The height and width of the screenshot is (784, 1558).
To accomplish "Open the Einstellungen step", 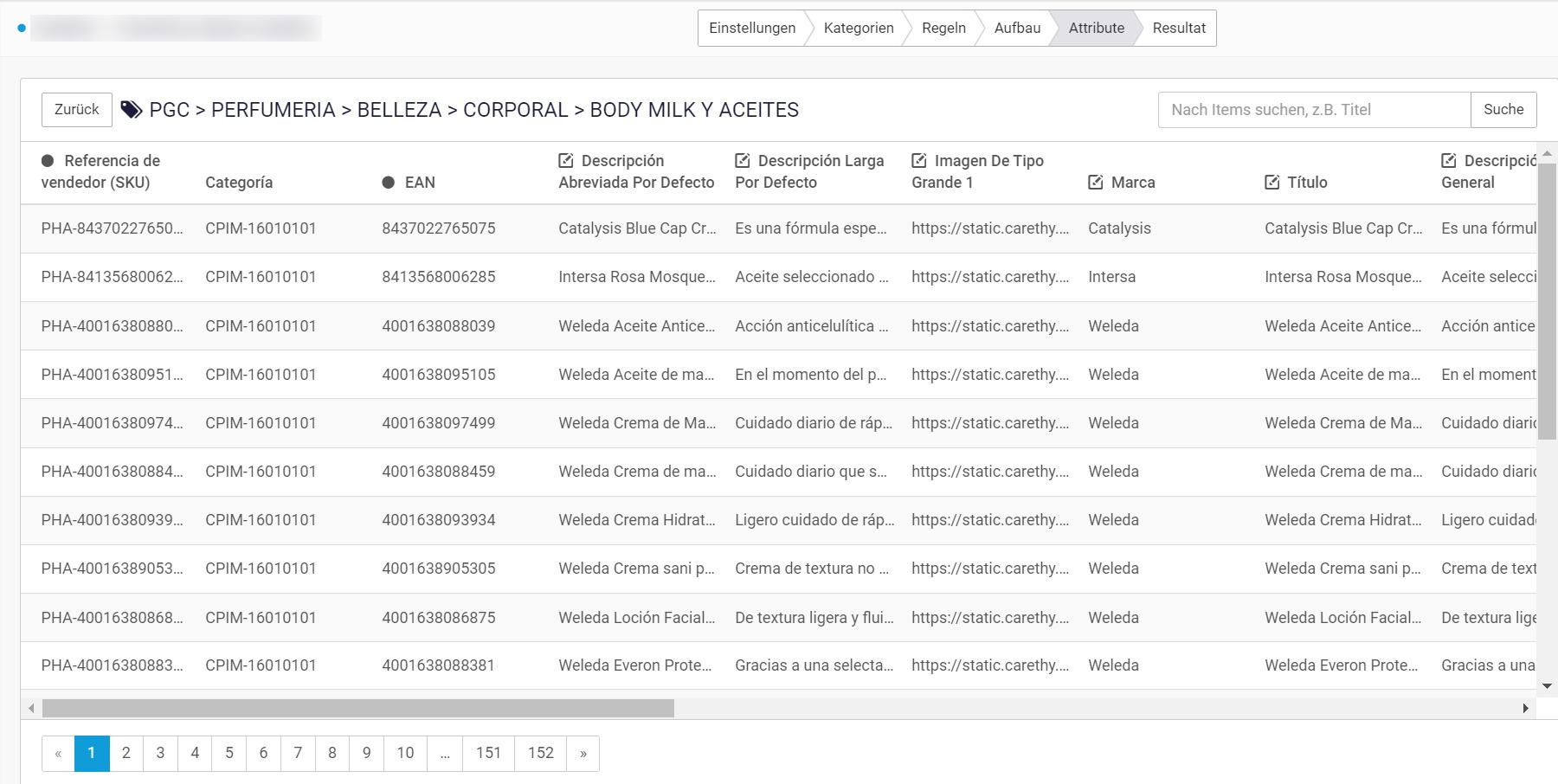I will click(752, 29).
